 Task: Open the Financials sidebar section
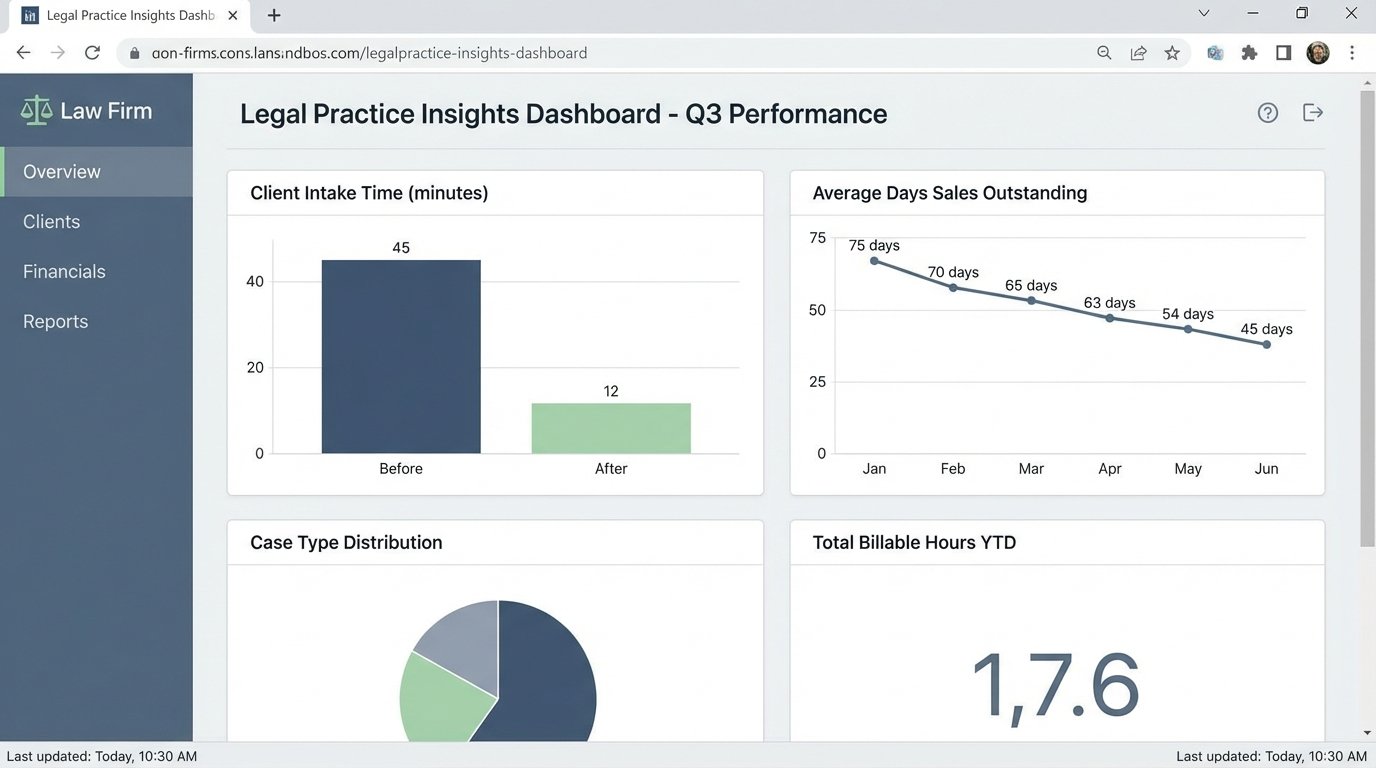click(64, 271)
